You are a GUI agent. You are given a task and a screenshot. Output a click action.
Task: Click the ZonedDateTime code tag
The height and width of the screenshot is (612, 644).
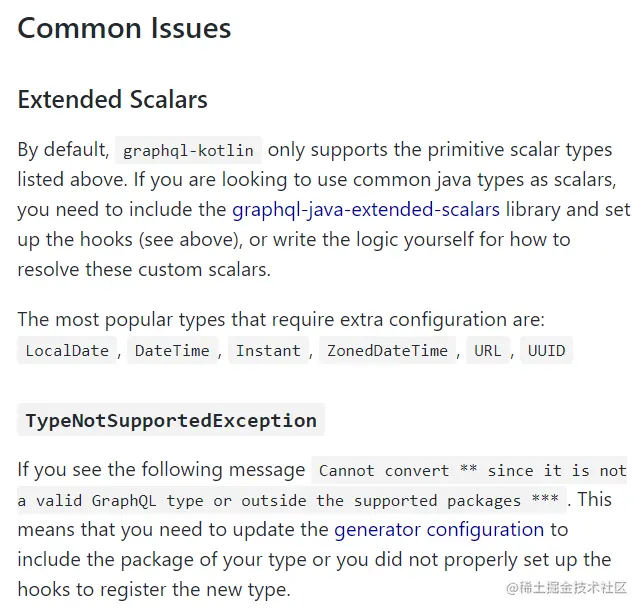pos(387,350)
